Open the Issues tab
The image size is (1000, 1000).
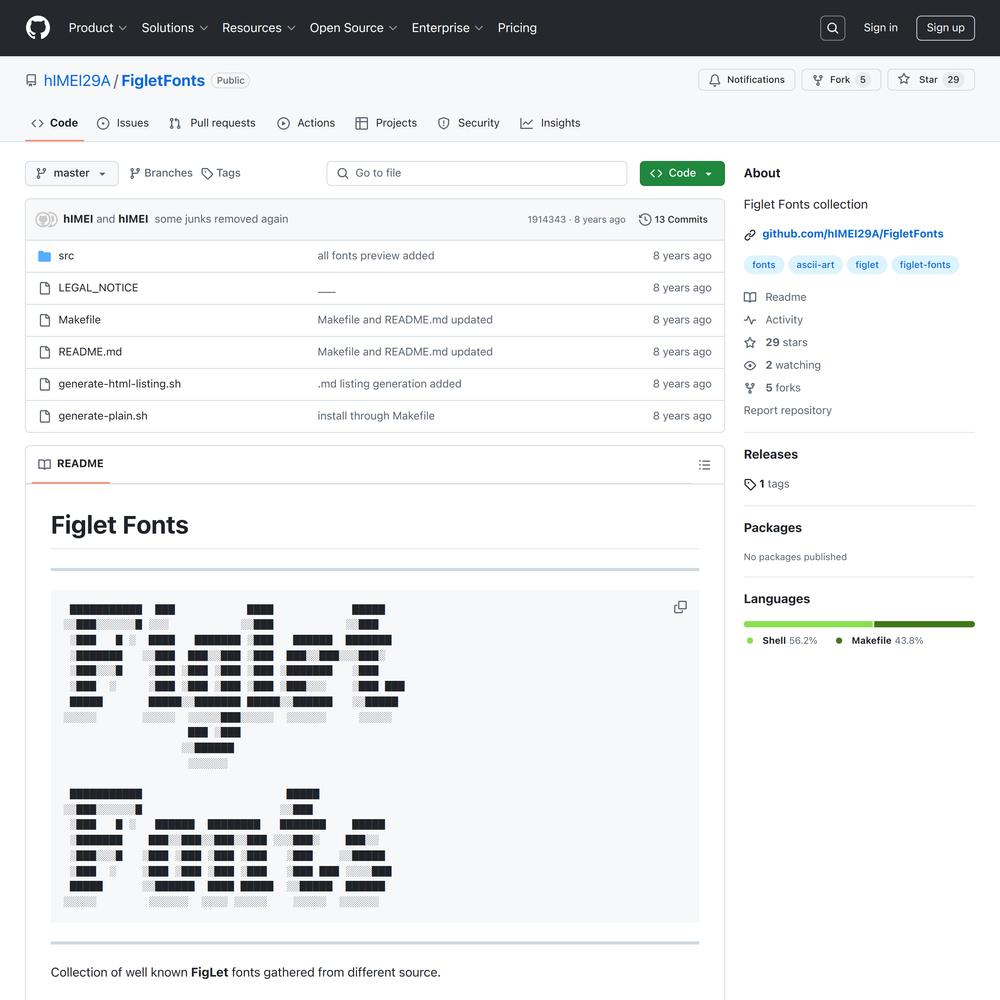[122, 123]
